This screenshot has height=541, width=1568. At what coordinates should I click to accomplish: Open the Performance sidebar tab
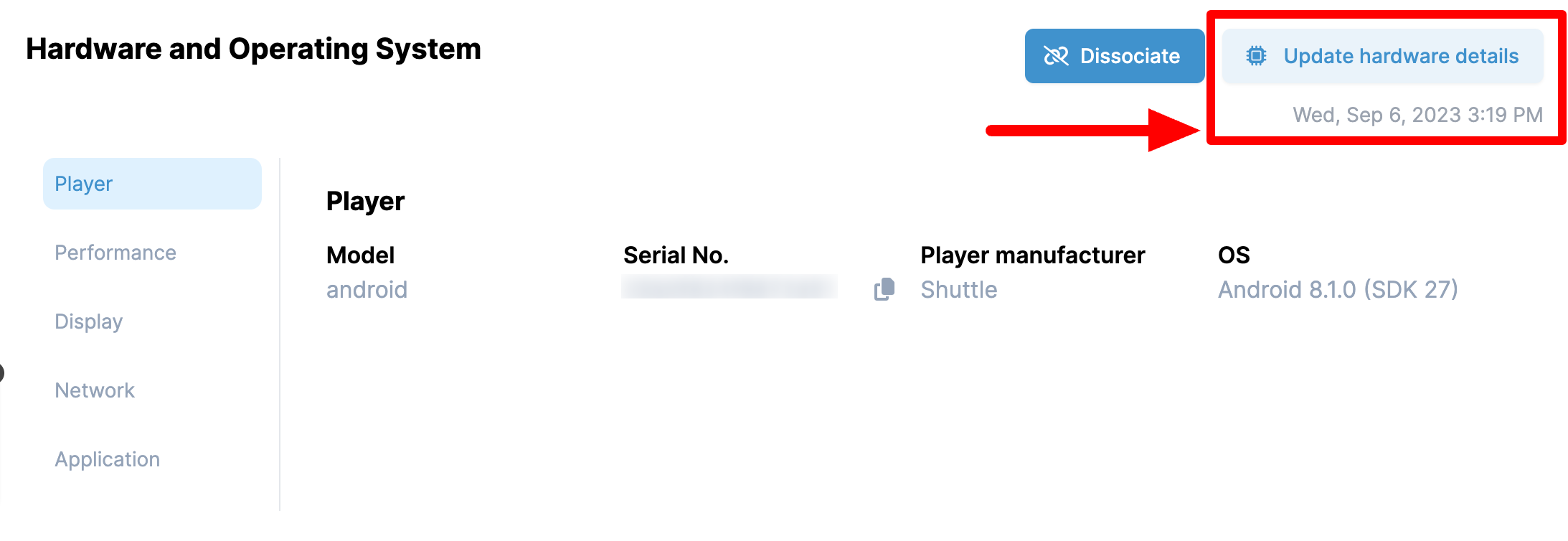(115, 253)
